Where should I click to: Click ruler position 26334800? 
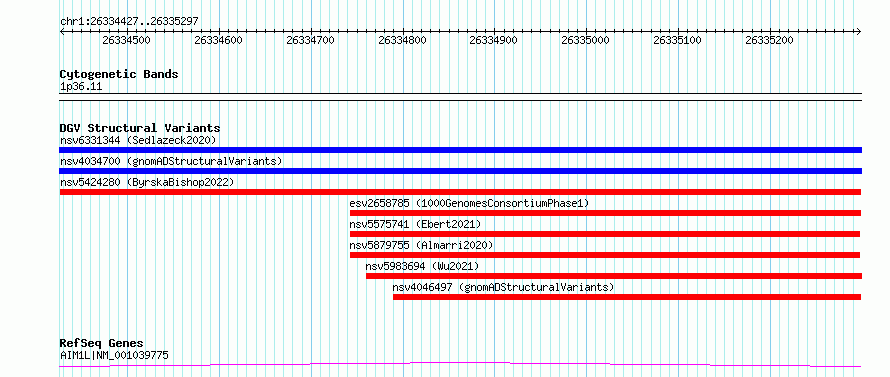402,40
